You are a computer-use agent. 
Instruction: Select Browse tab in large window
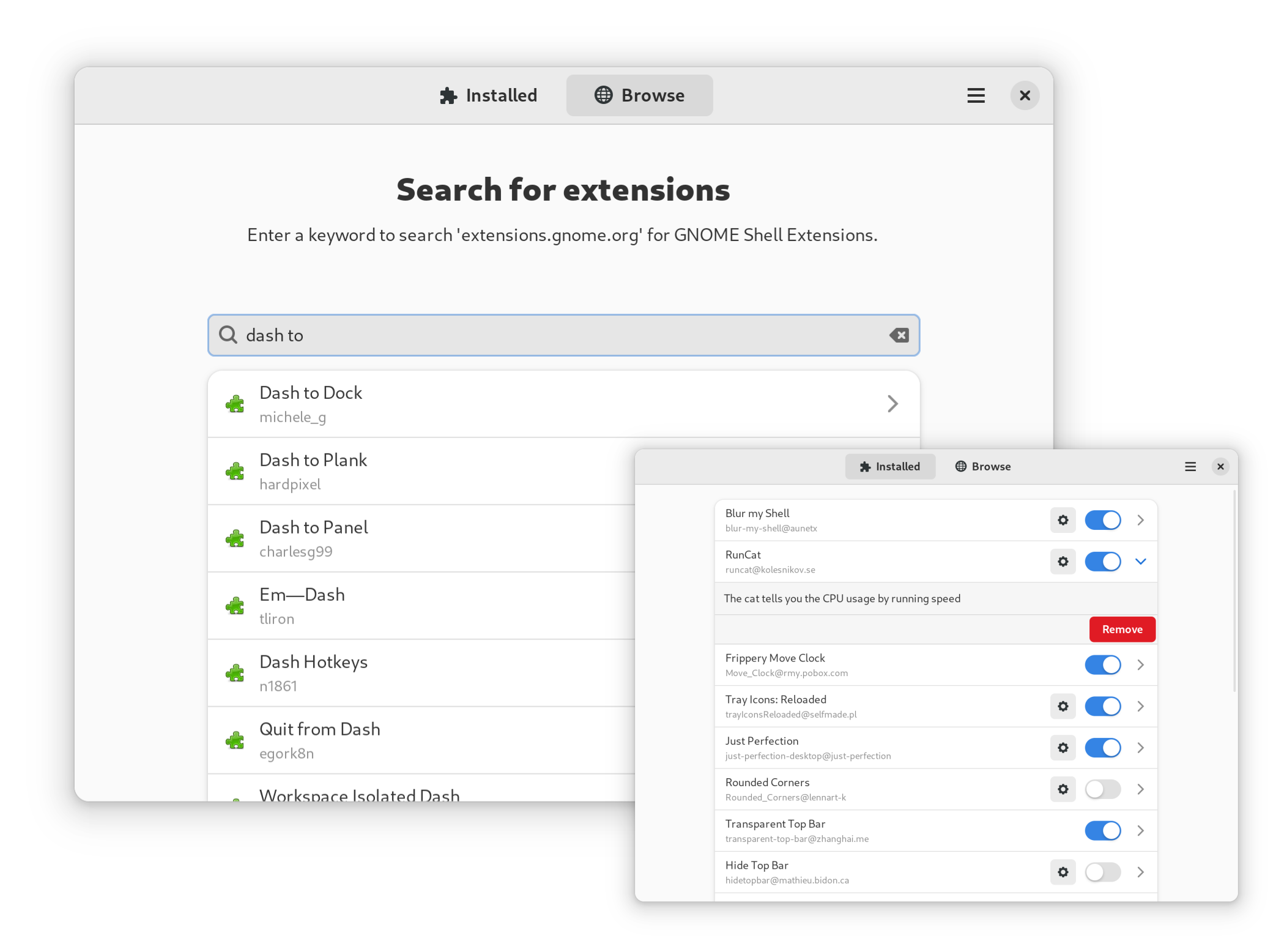tap(639, 95)
